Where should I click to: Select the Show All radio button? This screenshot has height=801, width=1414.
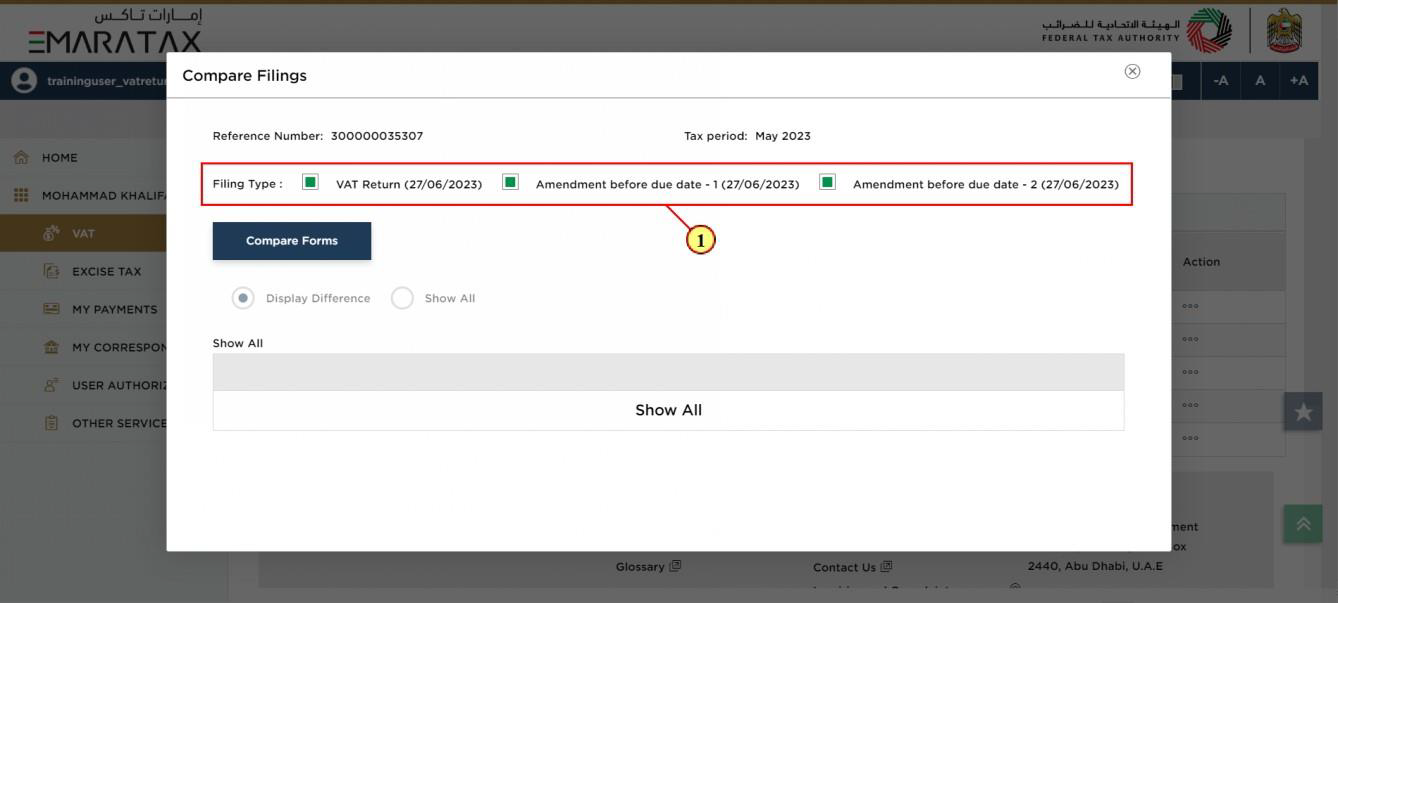[x=402, y=298]
